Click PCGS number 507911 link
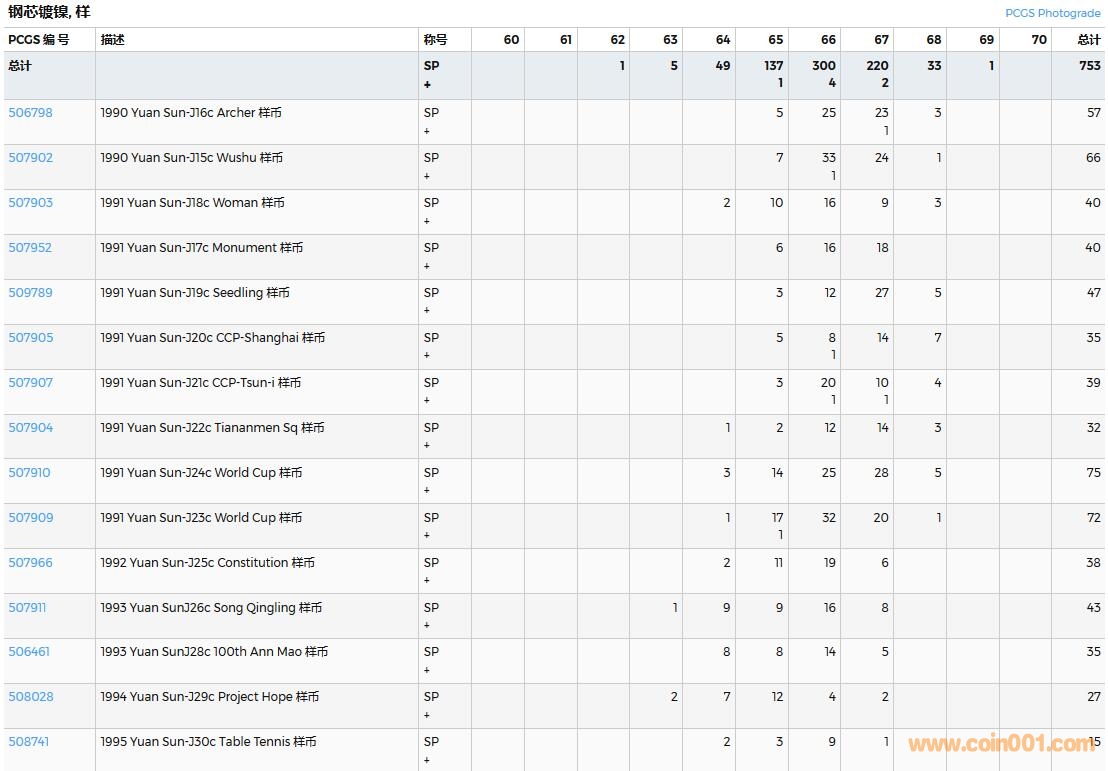 (x=27, y=608)
